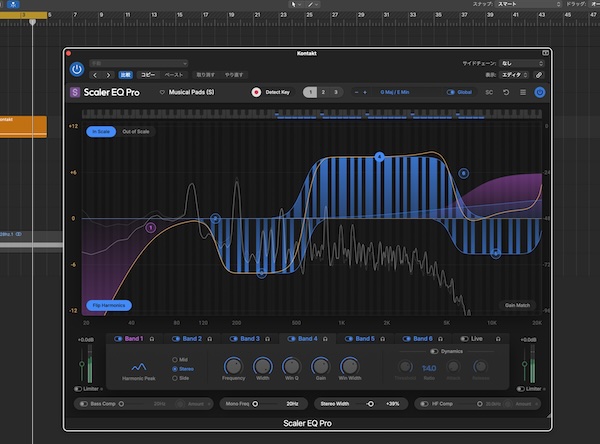Enable the right output Limiter switch
Viewport: 600px width, 444px height.
tap(520, 389)
